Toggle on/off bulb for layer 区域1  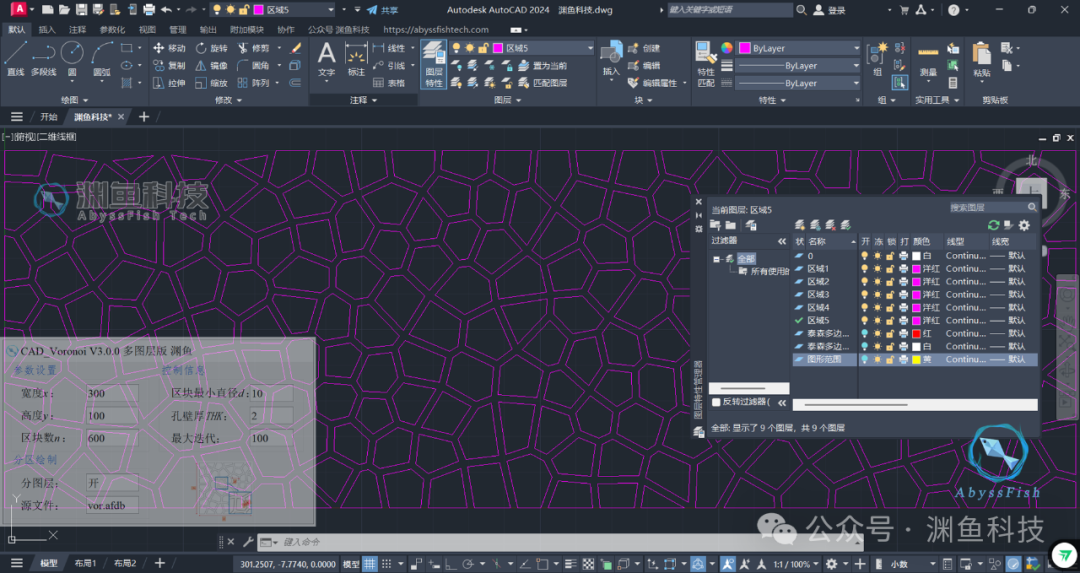[x=864, y=269]
